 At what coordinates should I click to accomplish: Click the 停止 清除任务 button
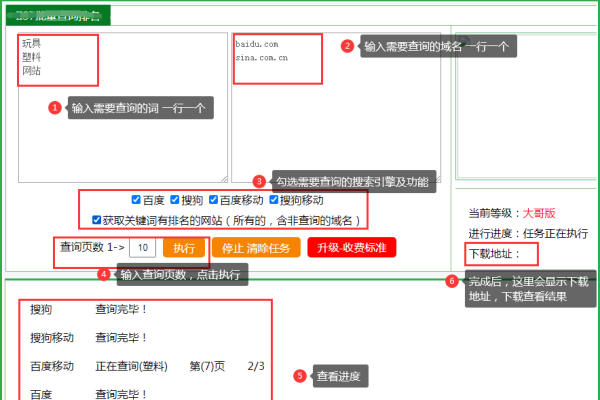(x=256, y=248)
